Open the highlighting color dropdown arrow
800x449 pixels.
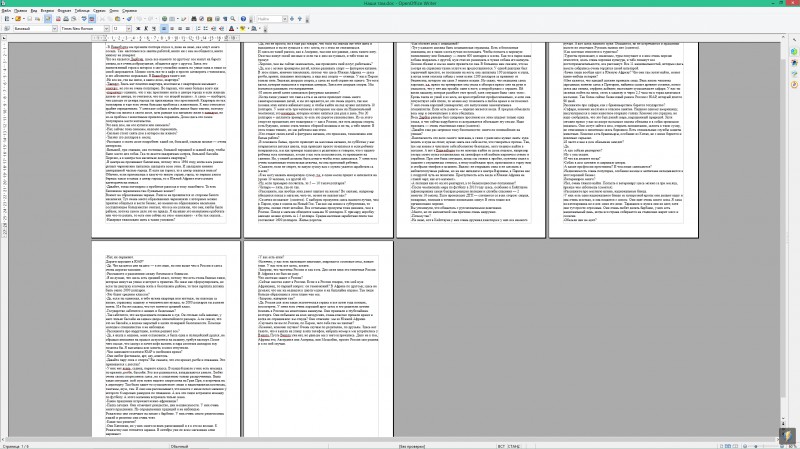248,29
